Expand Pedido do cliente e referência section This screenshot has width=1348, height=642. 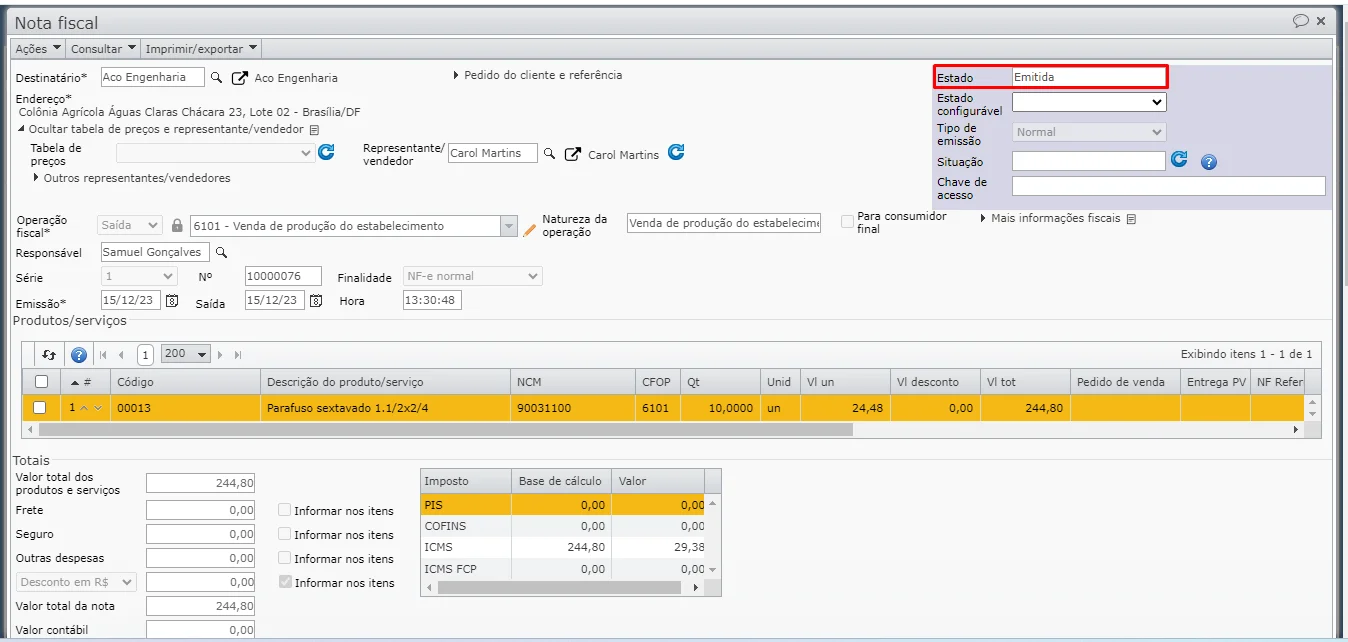(537, 75)
